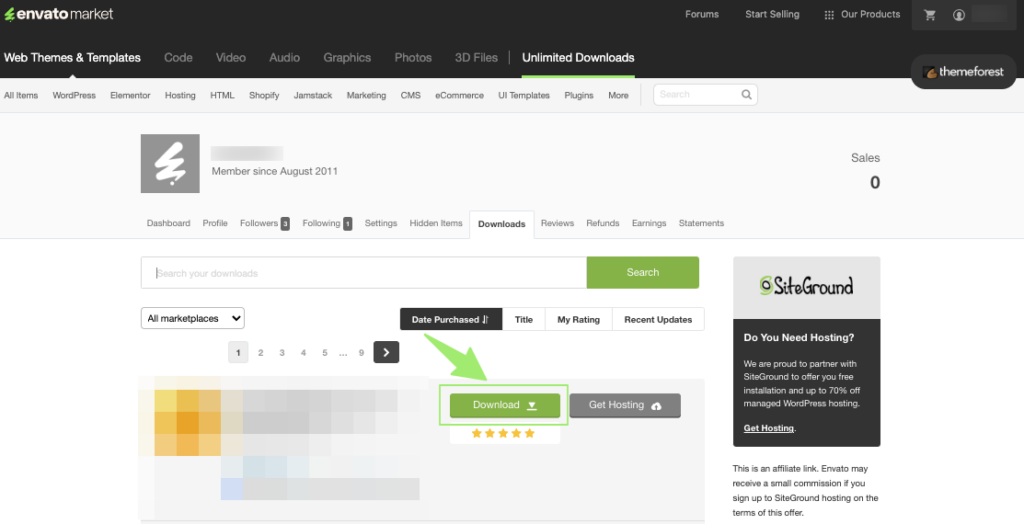The image size is (1024, 524).
Task: Open the Profile tab
Action: (x=215, y=223)
